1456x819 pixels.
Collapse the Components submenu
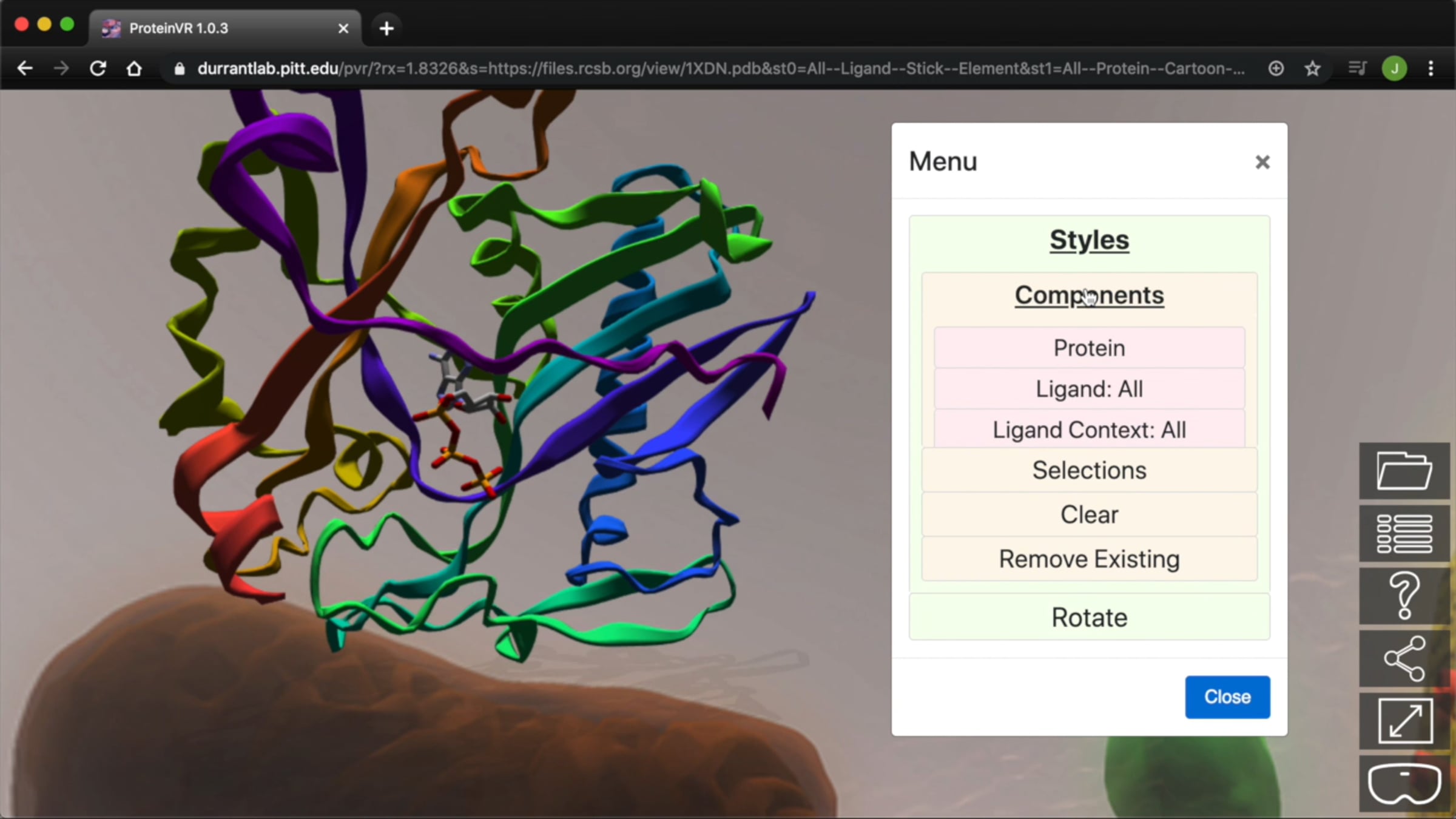(x=1090, y=295)
